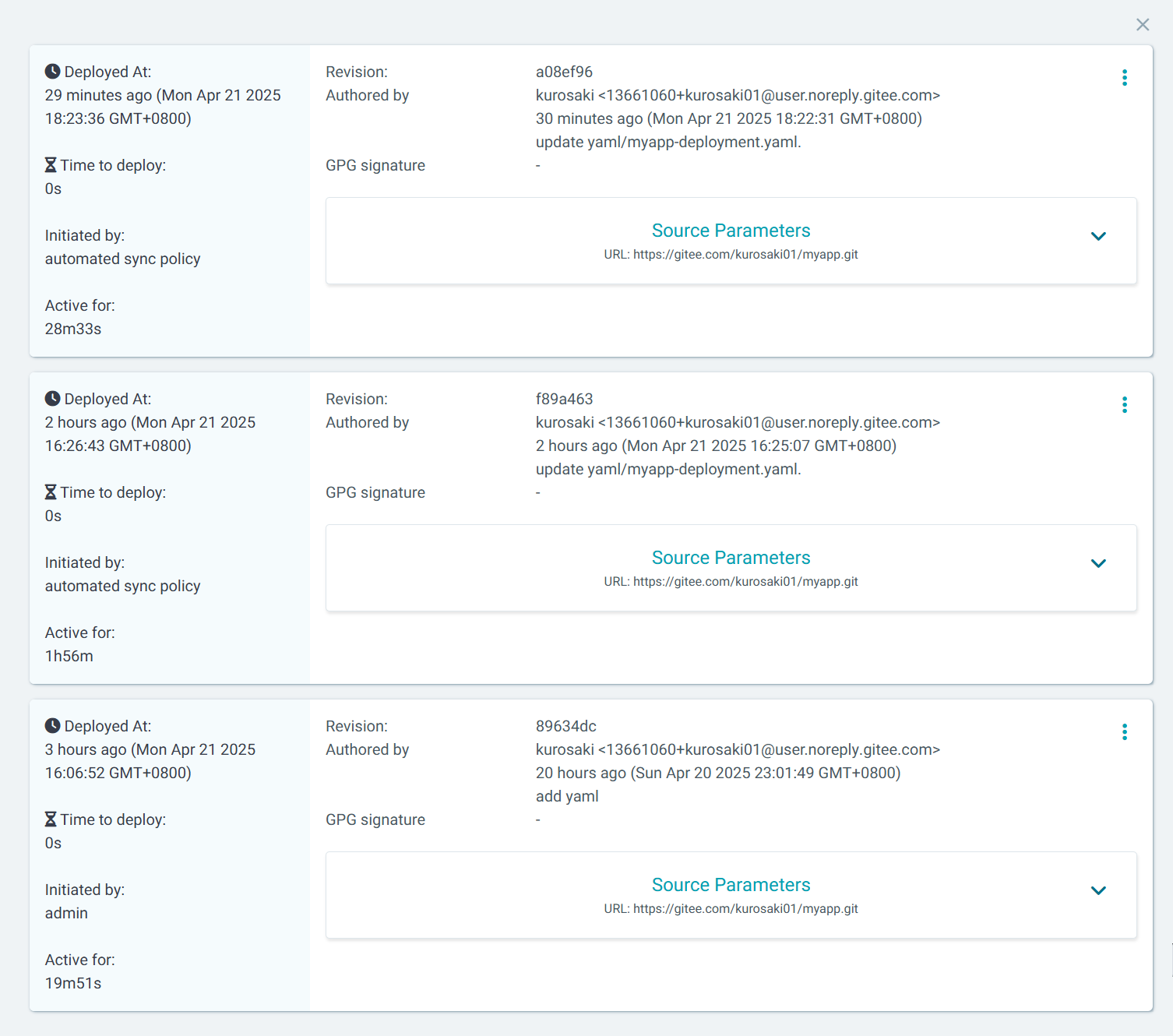This screenshot has width=1173, height=1036.
Task: Click hourglass icon in first deployment
Action: (x=51, y=165)
